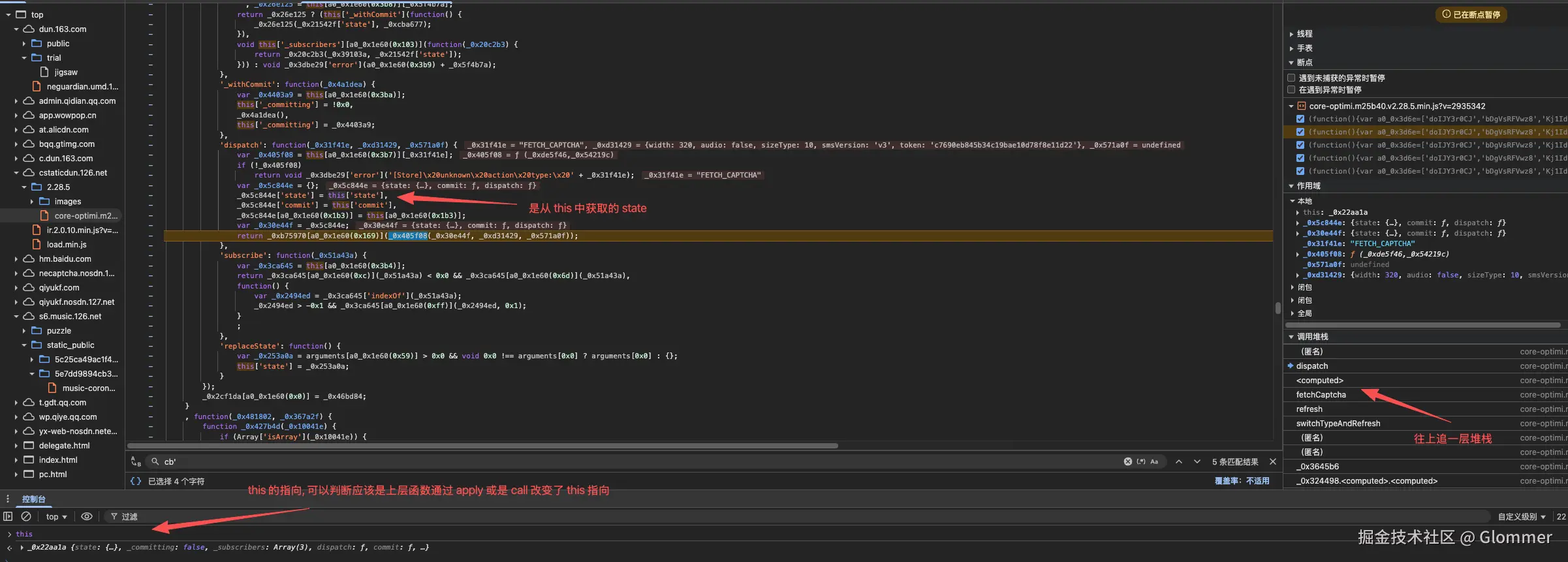1568x562 pixels.
Task: Expand the _0x22aa1a object in console output
Action: click(22, 548)
